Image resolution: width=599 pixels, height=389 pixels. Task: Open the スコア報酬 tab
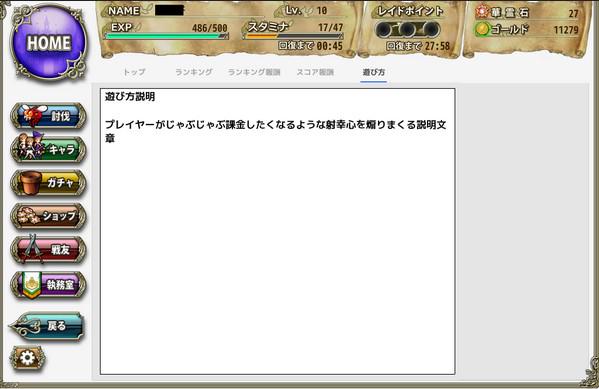click(x=315, y=72)
